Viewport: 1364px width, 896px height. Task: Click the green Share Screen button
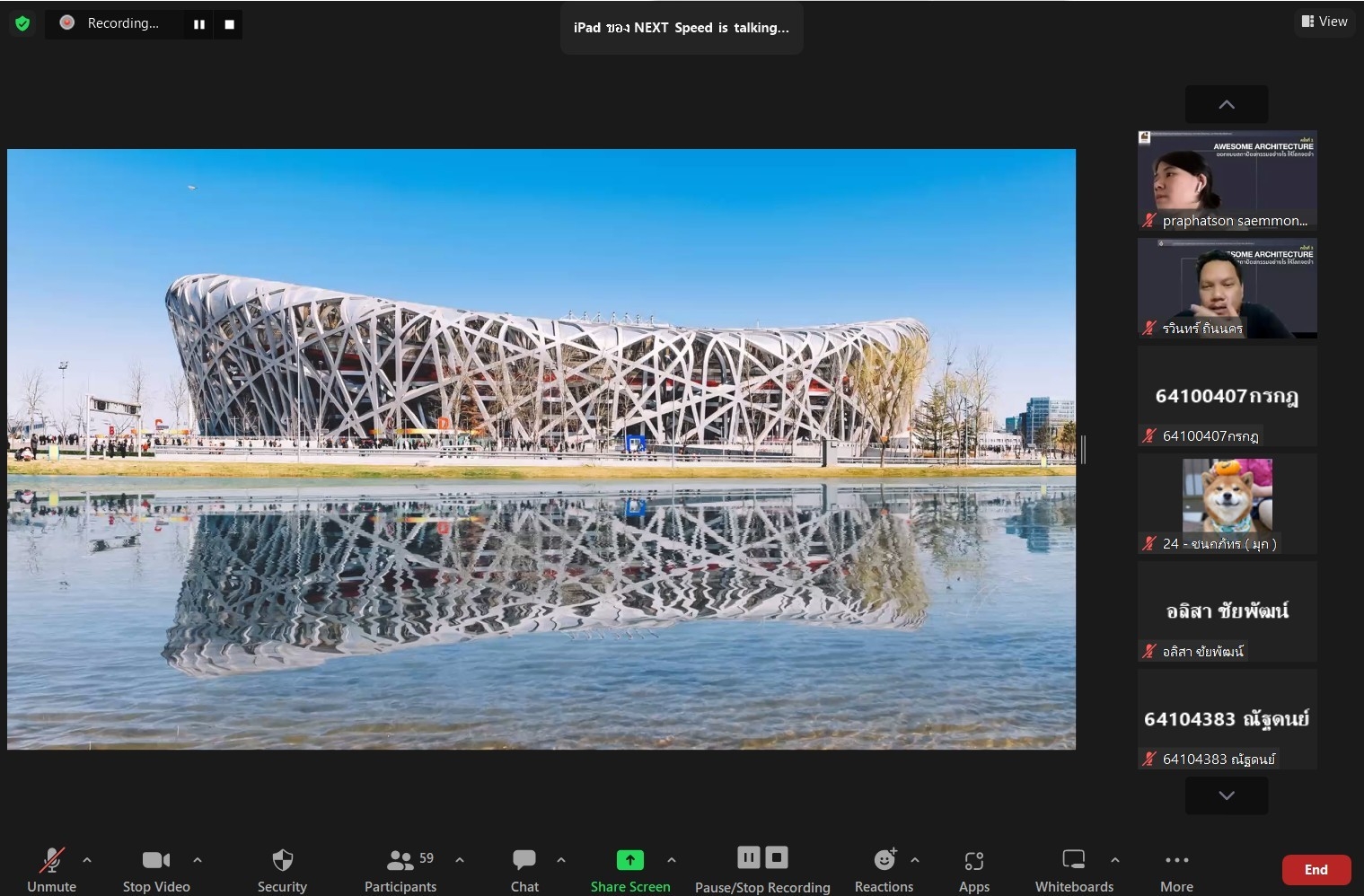(629, 869)
